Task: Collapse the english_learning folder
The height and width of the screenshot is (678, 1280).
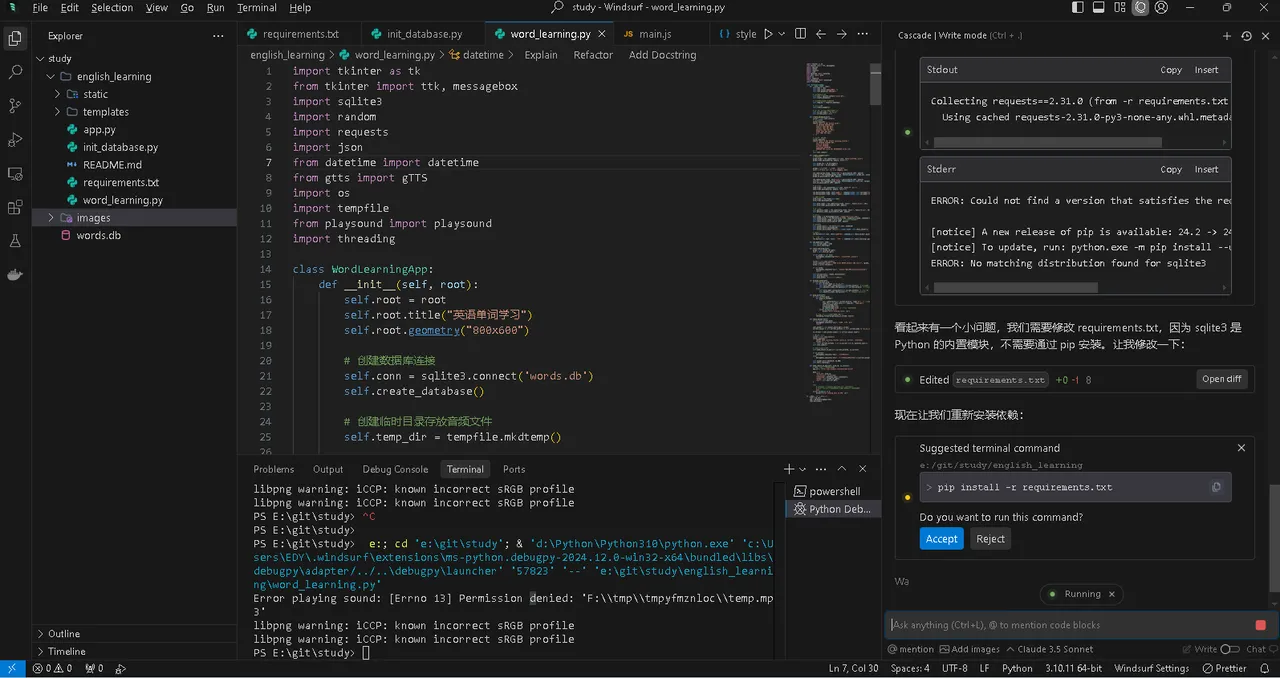Action: pyautogui.click(x=50, y=77)
